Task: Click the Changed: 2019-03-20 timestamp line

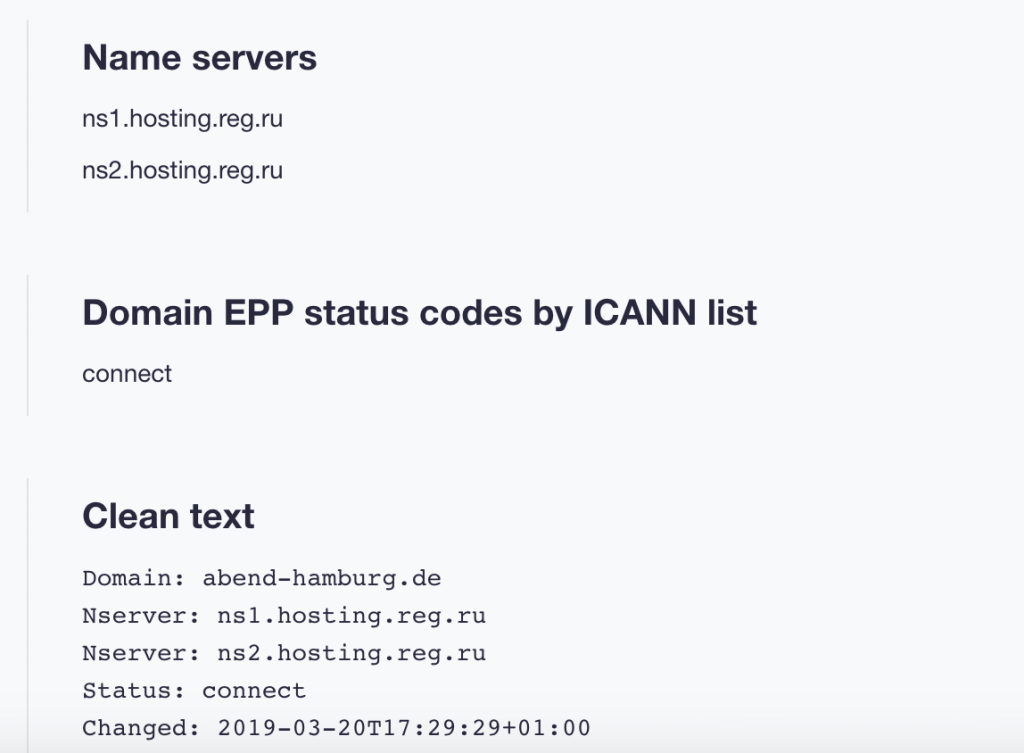Action: 336,728
